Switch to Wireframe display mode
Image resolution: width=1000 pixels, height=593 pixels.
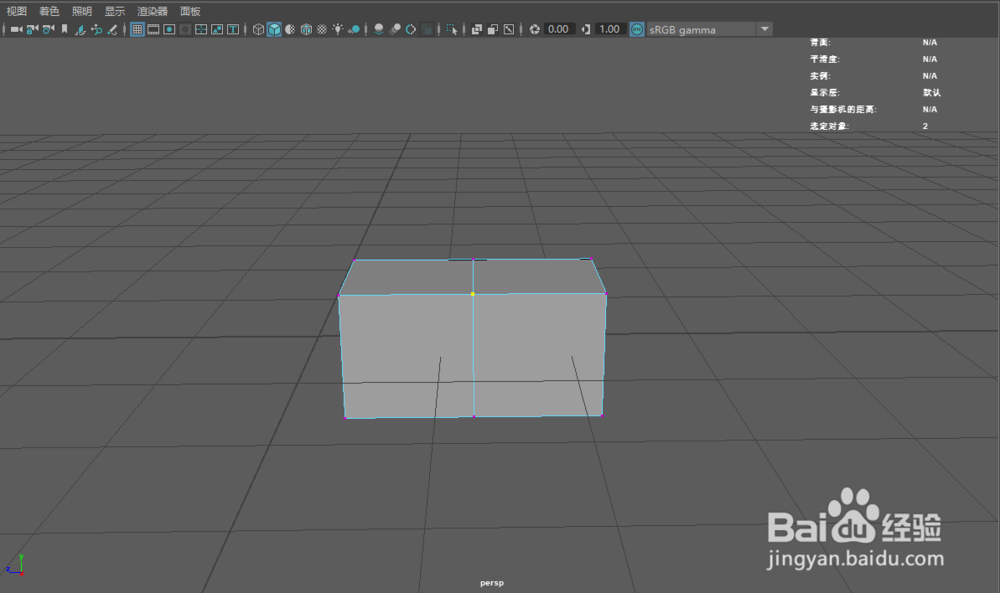pos(258,29)
